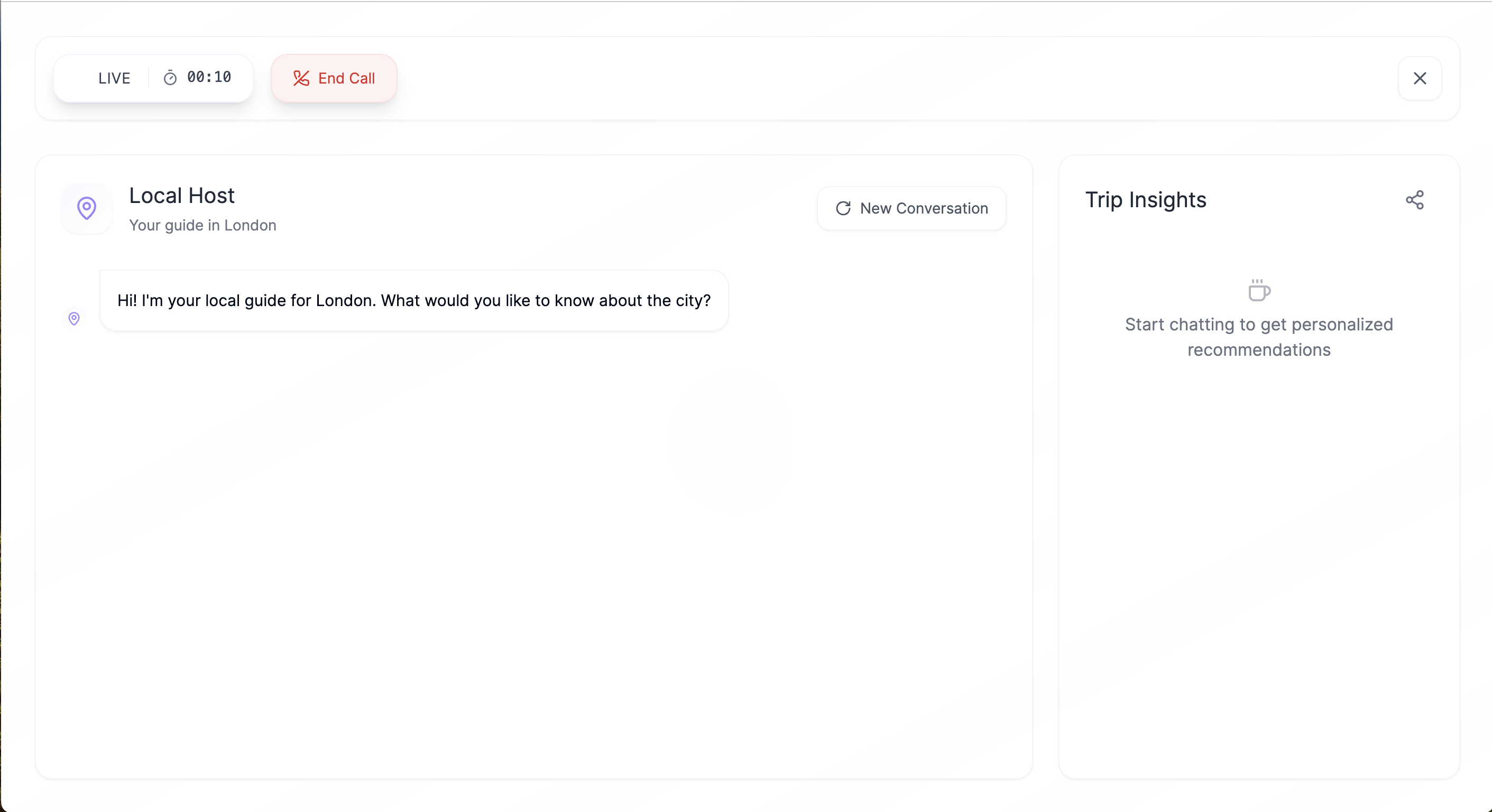Click the coffee cup icon in Trip Insights
1492x812 pixels.
(x=1259, y=290)
